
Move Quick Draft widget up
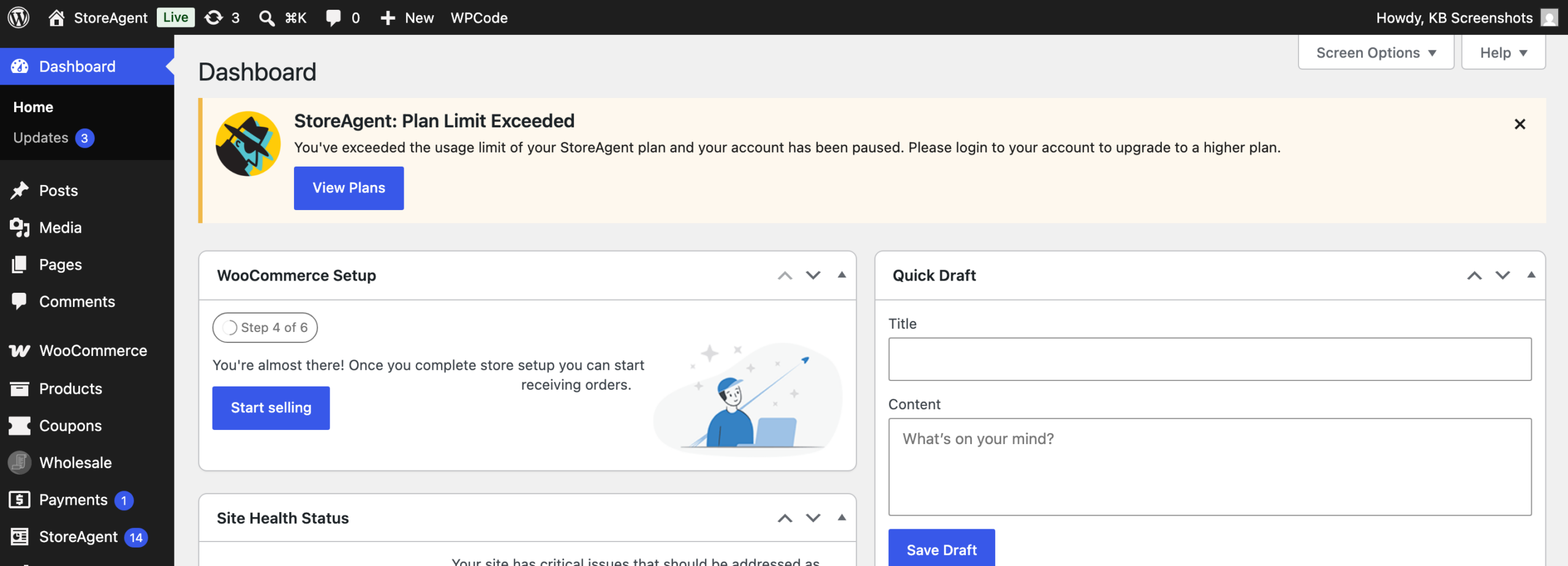pyautogui.click(x=1474, y=276)
